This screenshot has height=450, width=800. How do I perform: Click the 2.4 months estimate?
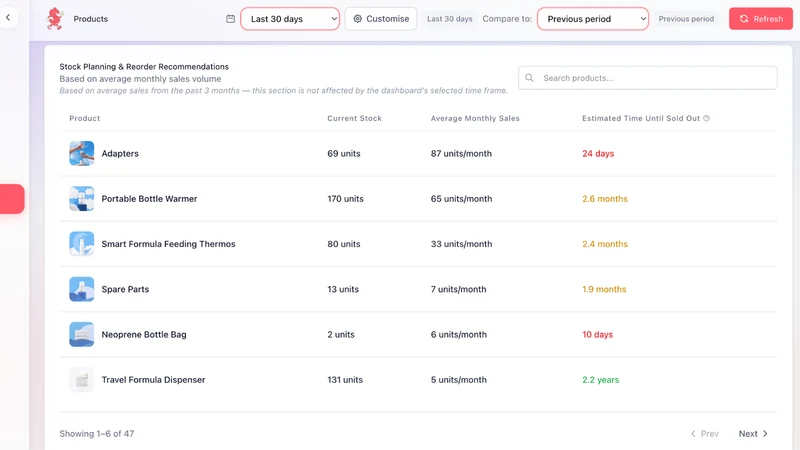(605, 244)
